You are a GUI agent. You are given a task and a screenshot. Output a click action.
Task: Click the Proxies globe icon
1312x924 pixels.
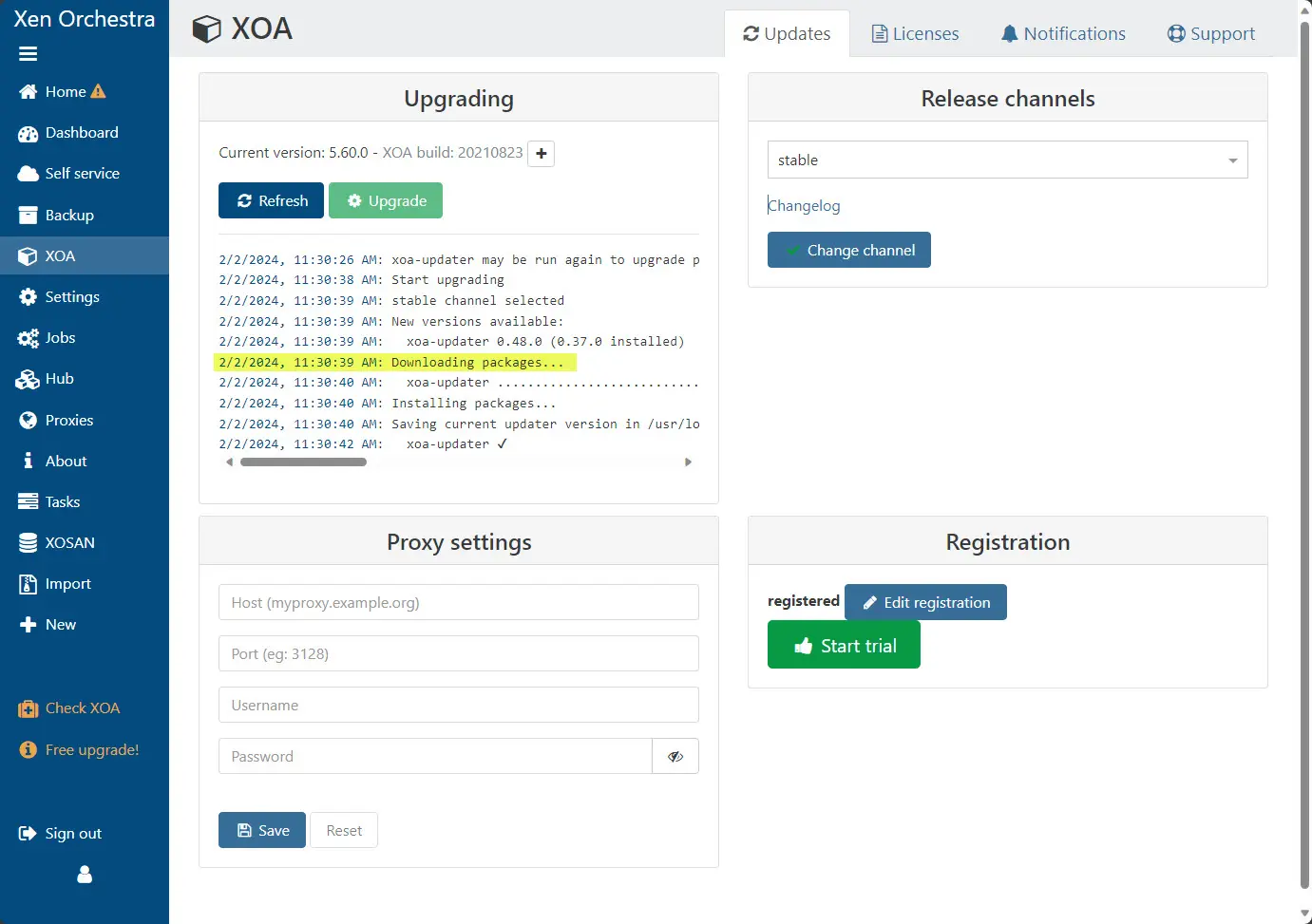tap(29, 421)
